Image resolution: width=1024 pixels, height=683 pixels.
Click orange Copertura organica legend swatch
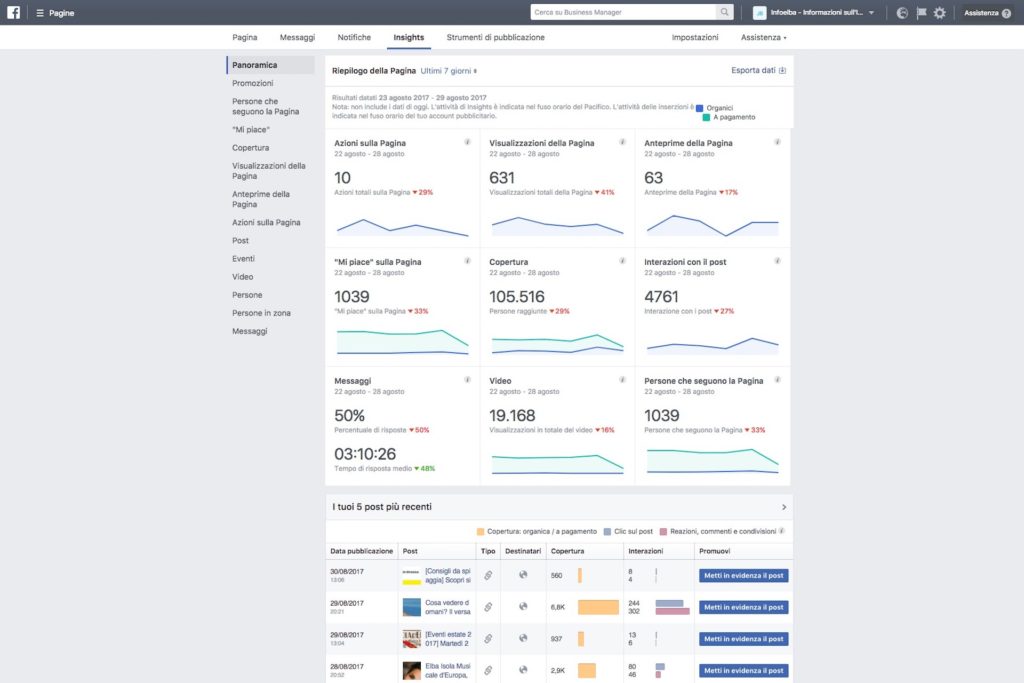481,532
